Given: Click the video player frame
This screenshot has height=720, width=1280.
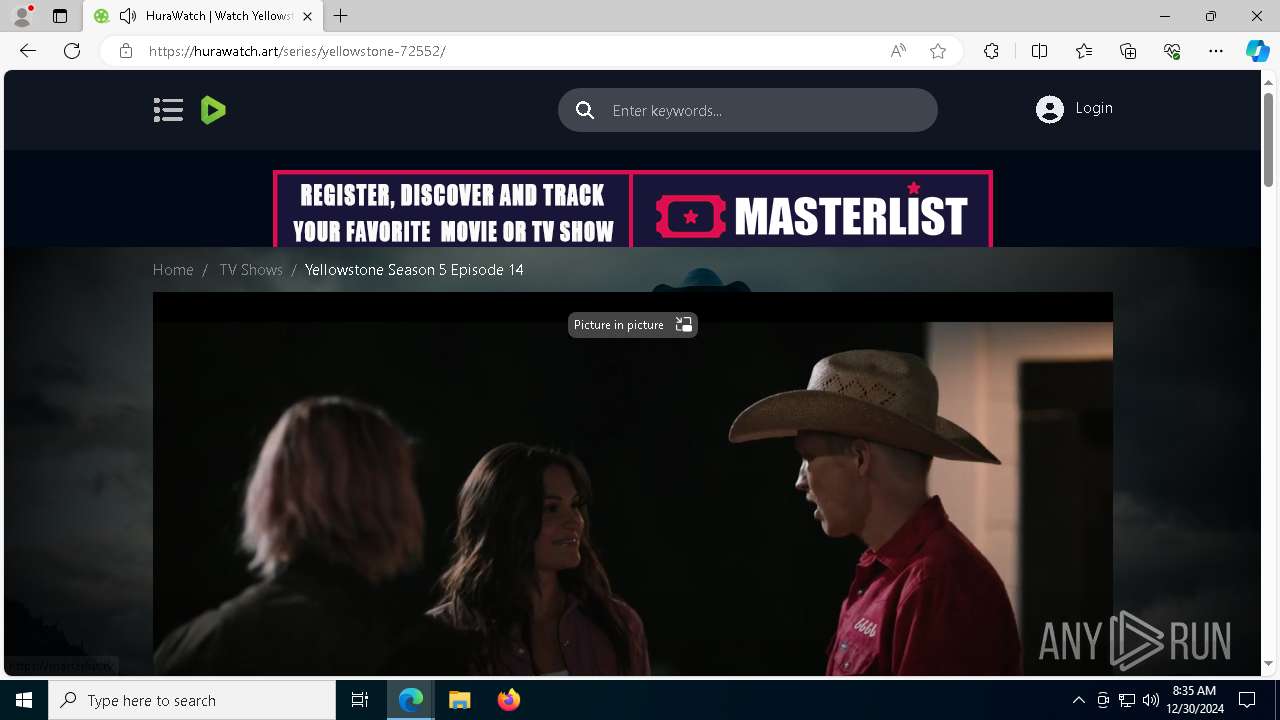Looking at the screenshot, I should (633, 484).
